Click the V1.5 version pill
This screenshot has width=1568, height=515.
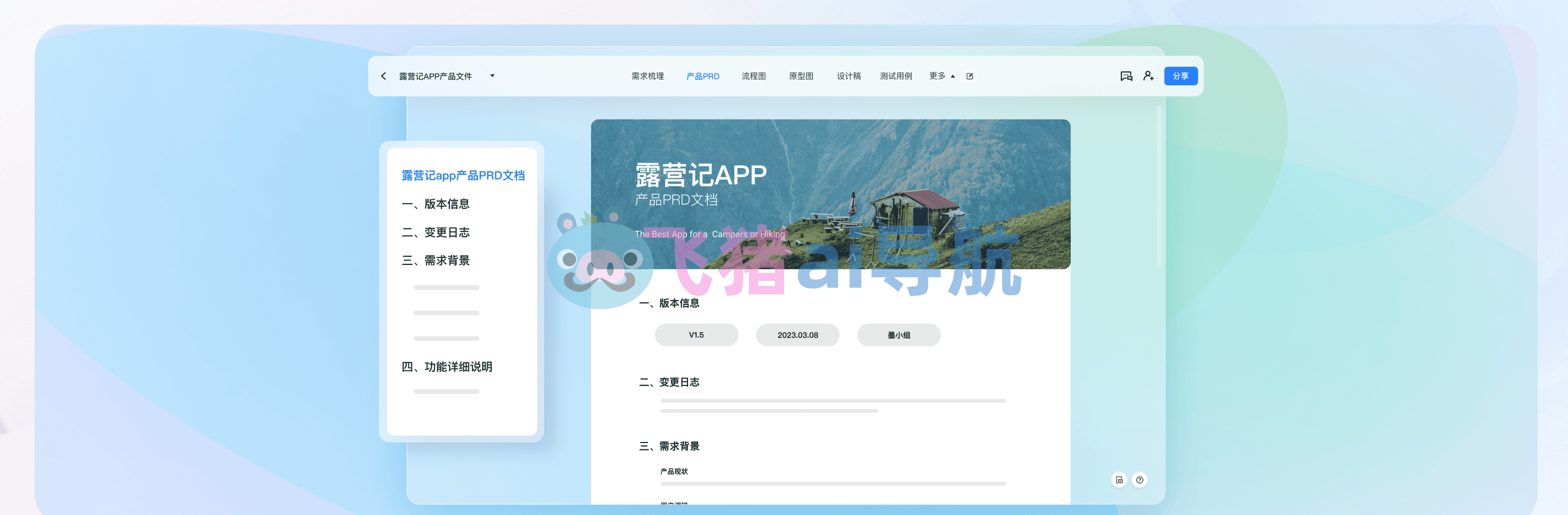point(697,335)
